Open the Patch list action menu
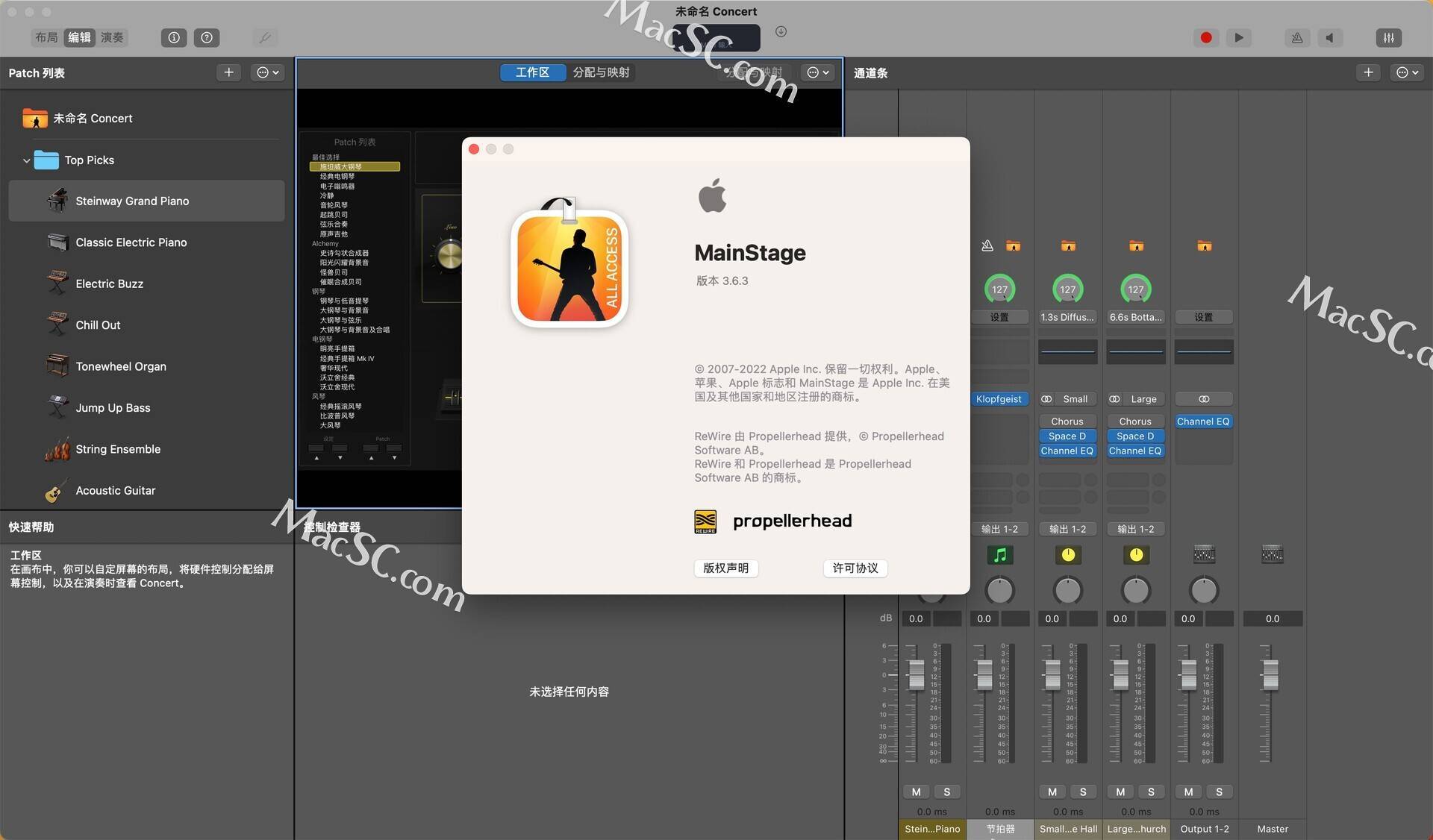Screen dimensions: 1433x840 pyautogui.click(x=267, y=72)
